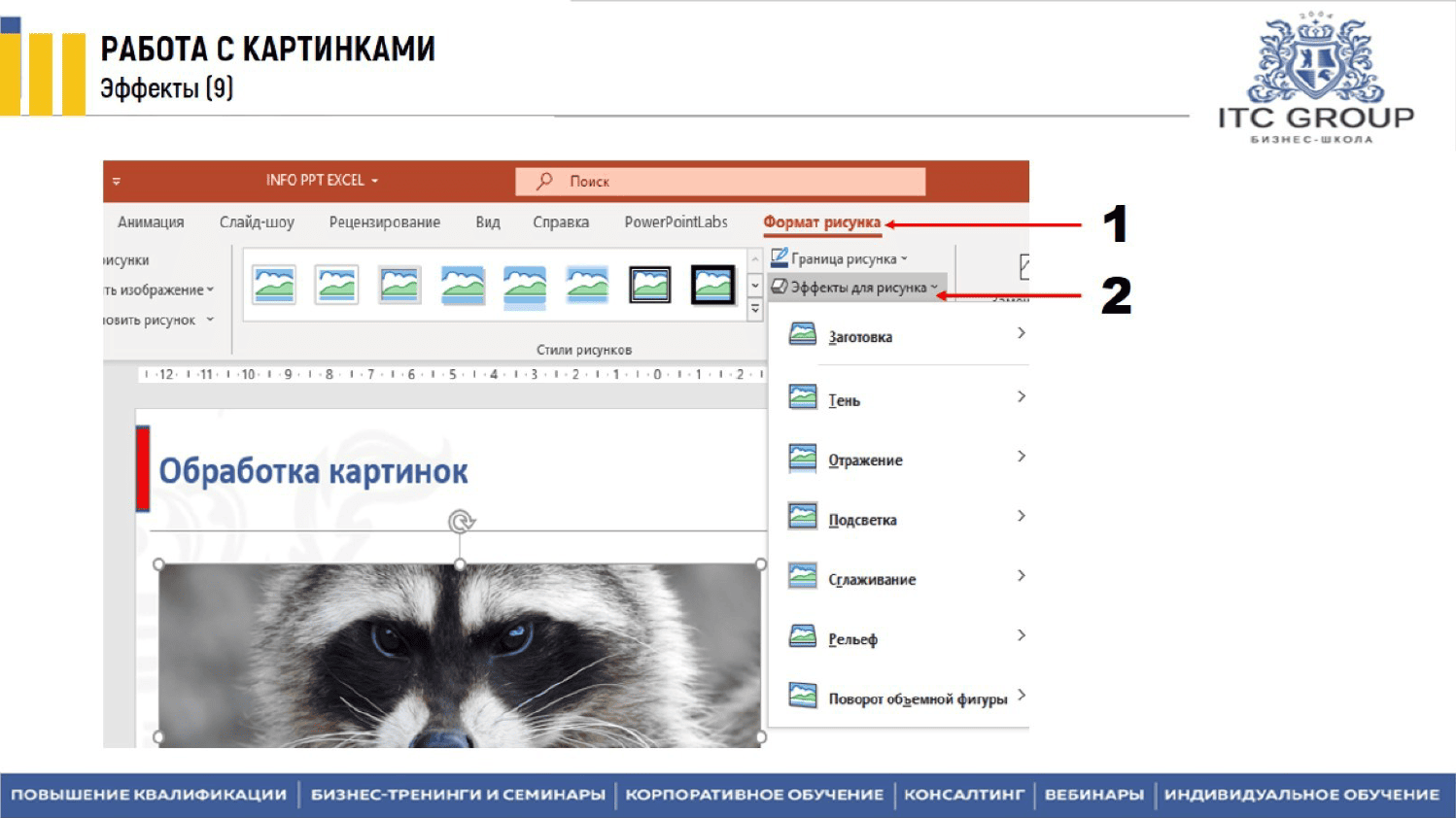Click the Сглаживание soft edges icon
The width and height of the screenshot is (1456, 818).
click(x=803, y=578)
